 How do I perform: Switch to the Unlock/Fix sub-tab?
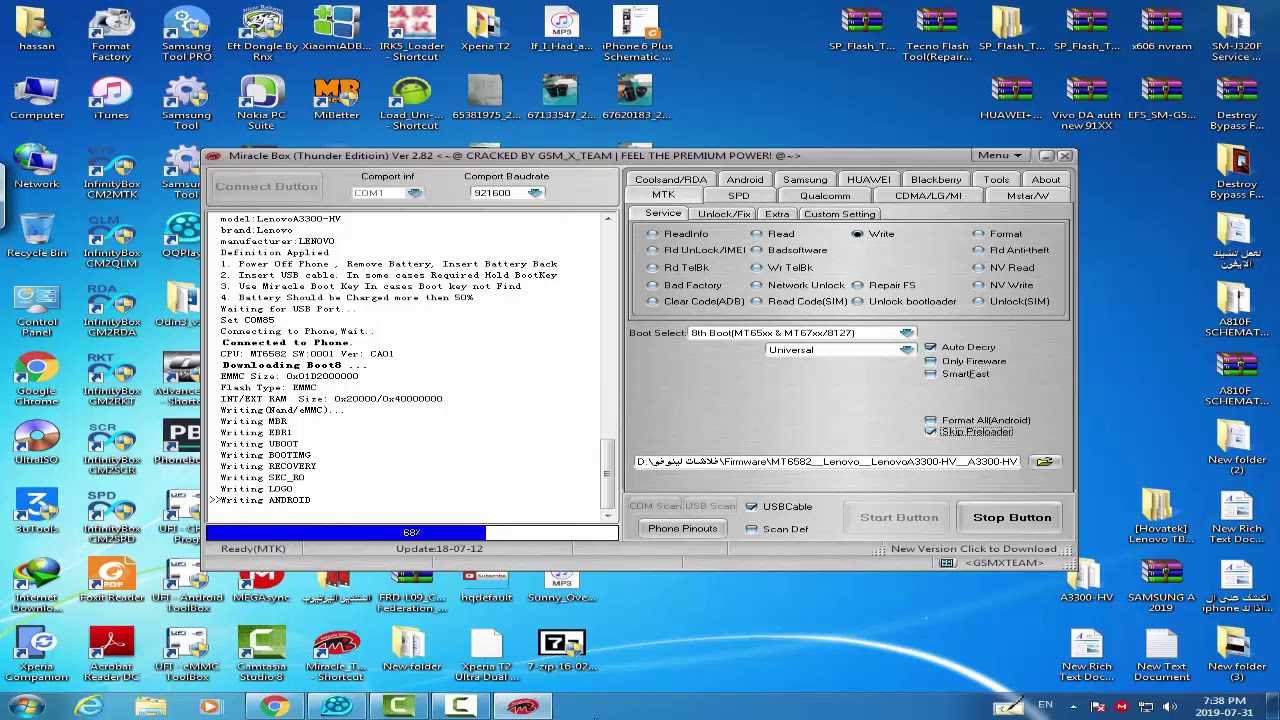tap(724, 214)
